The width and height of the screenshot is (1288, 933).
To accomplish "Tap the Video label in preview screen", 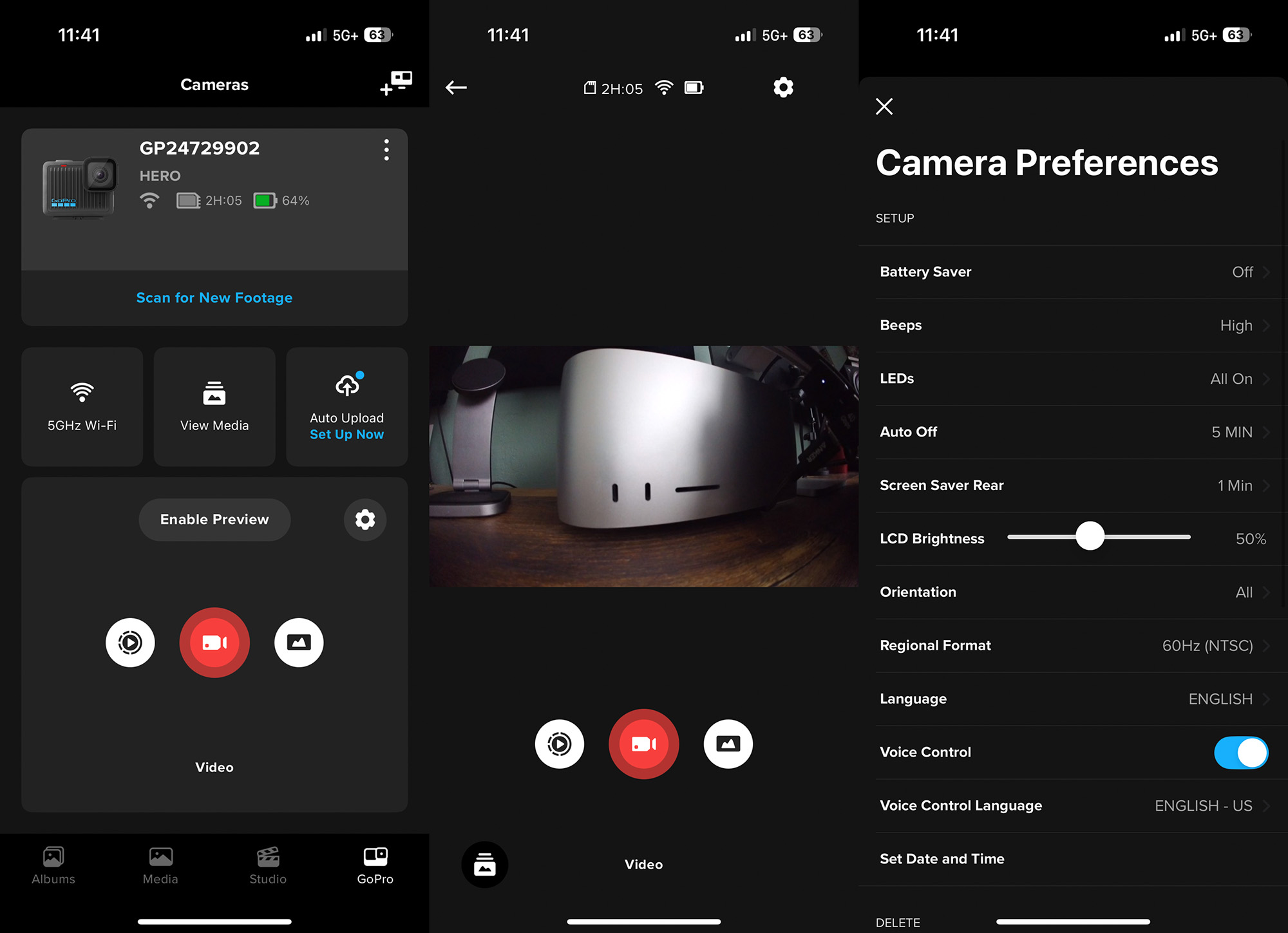I will click(644, 865).
